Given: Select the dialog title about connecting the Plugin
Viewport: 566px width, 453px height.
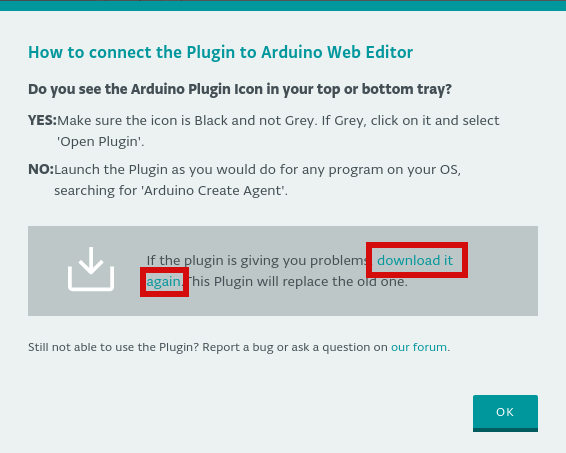Looking at the screenshot, I should tap(221, 52).
